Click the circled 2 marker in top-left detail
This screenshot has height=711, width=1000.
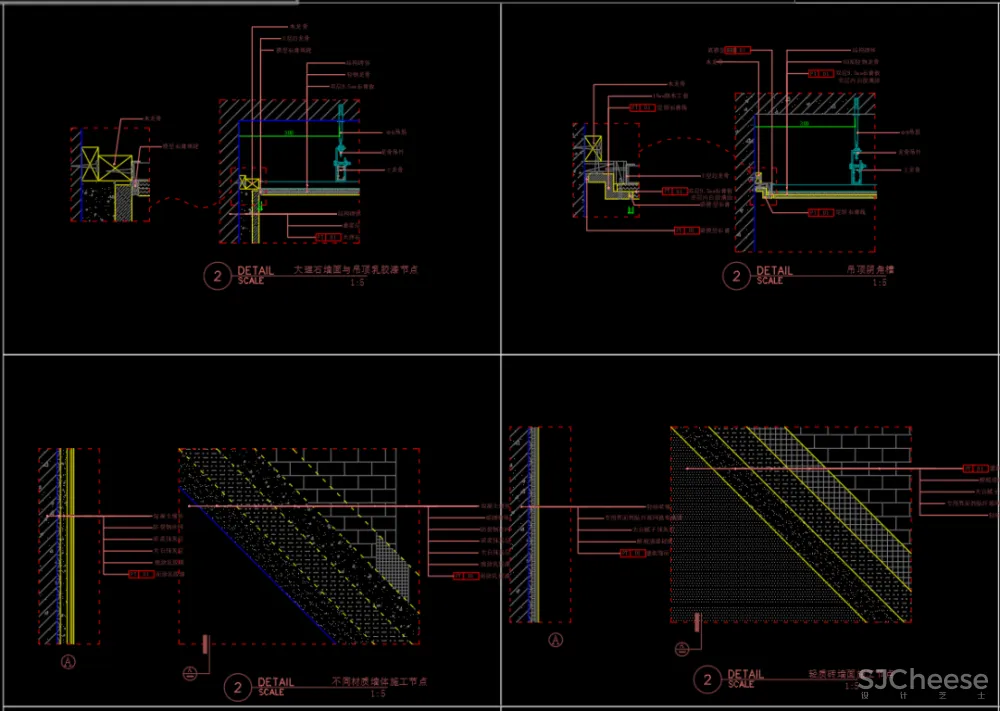tap(217, 276)
